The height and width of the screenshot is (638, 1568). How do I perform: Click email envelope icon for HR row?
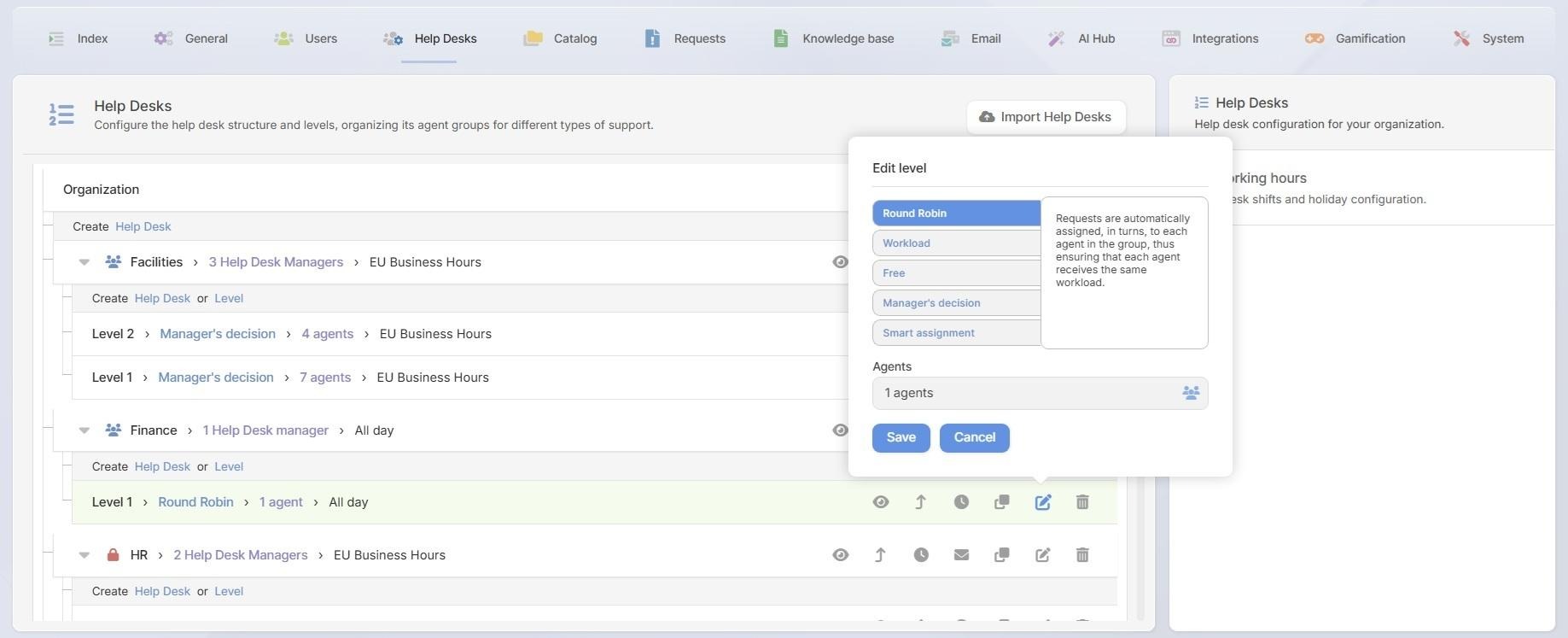961,555
